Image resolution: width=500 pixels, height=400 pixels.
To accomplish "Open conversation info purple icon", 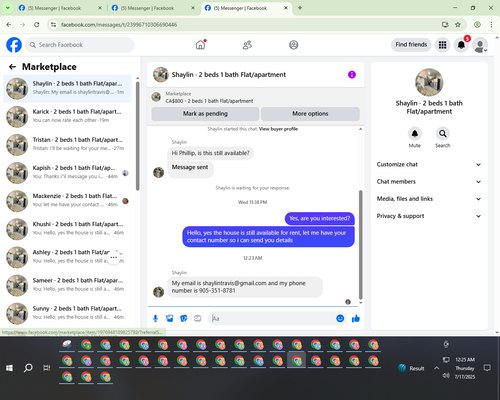I will click(x=352, y=75).
